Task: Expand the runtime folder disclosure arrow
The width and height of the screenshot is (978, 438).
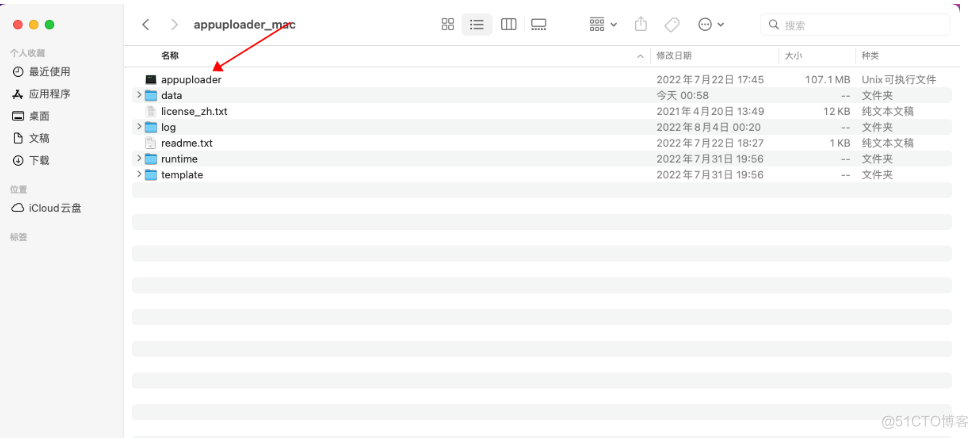Action: [139, 158]
